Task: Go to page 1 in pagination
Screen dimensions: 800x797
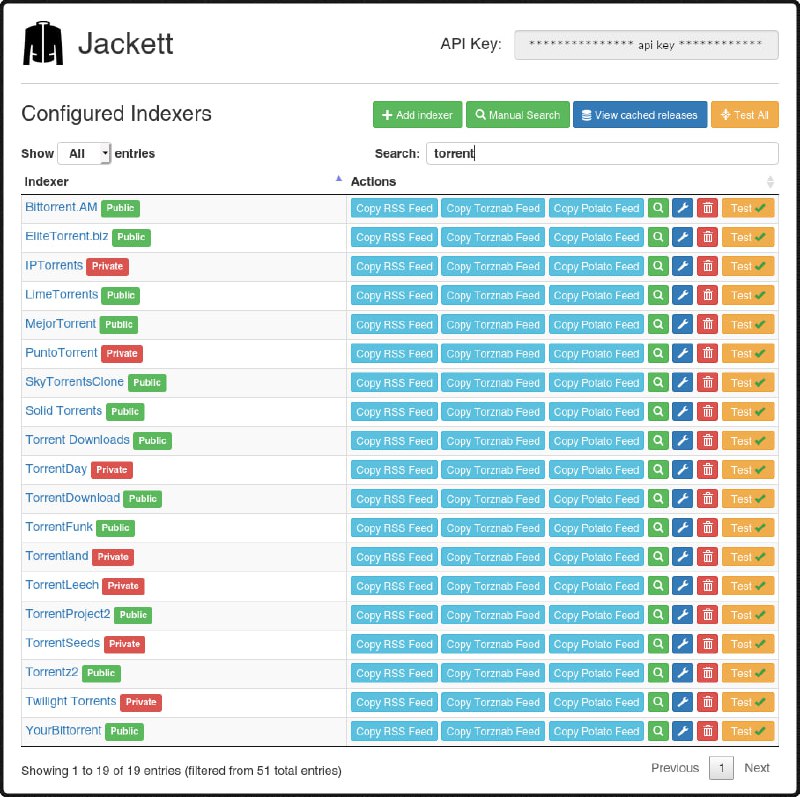Action: click(x=721, y=768)
